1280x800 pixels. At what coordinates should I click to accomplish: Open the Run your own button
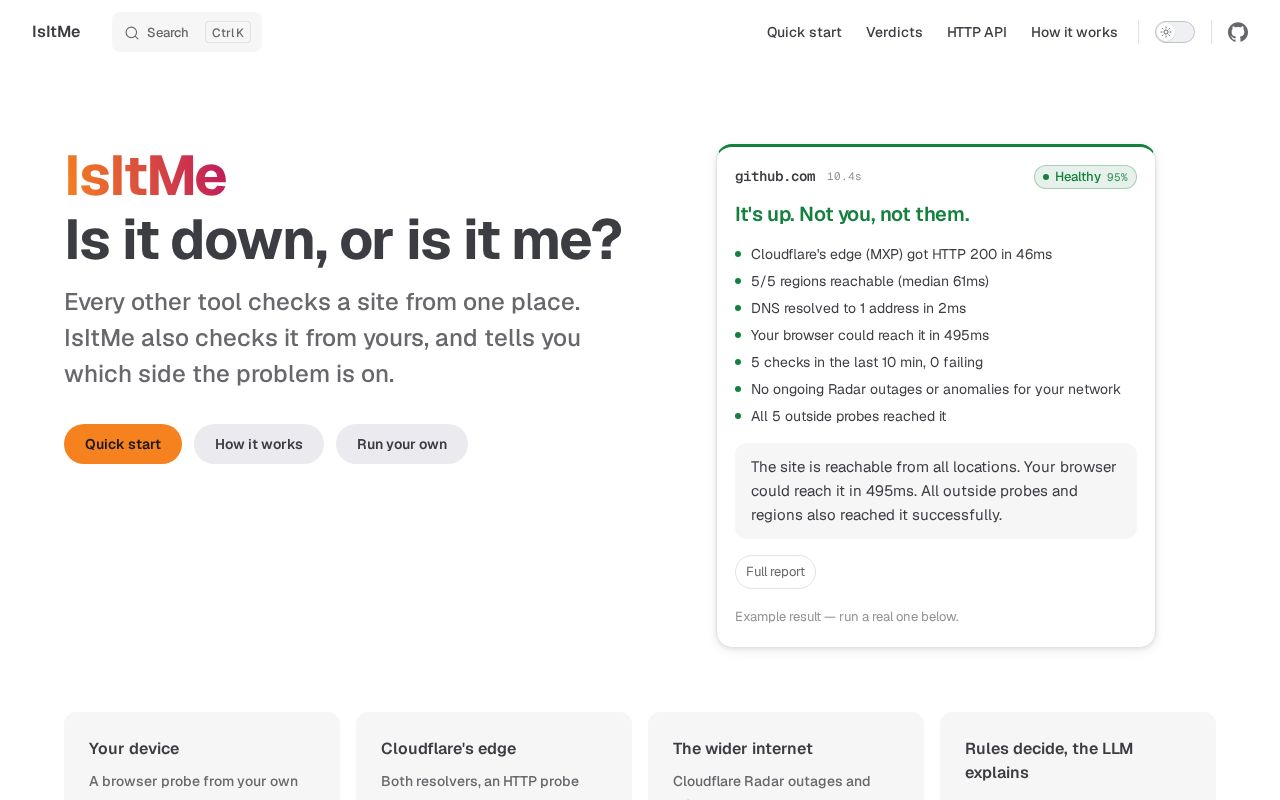point(402,444)
